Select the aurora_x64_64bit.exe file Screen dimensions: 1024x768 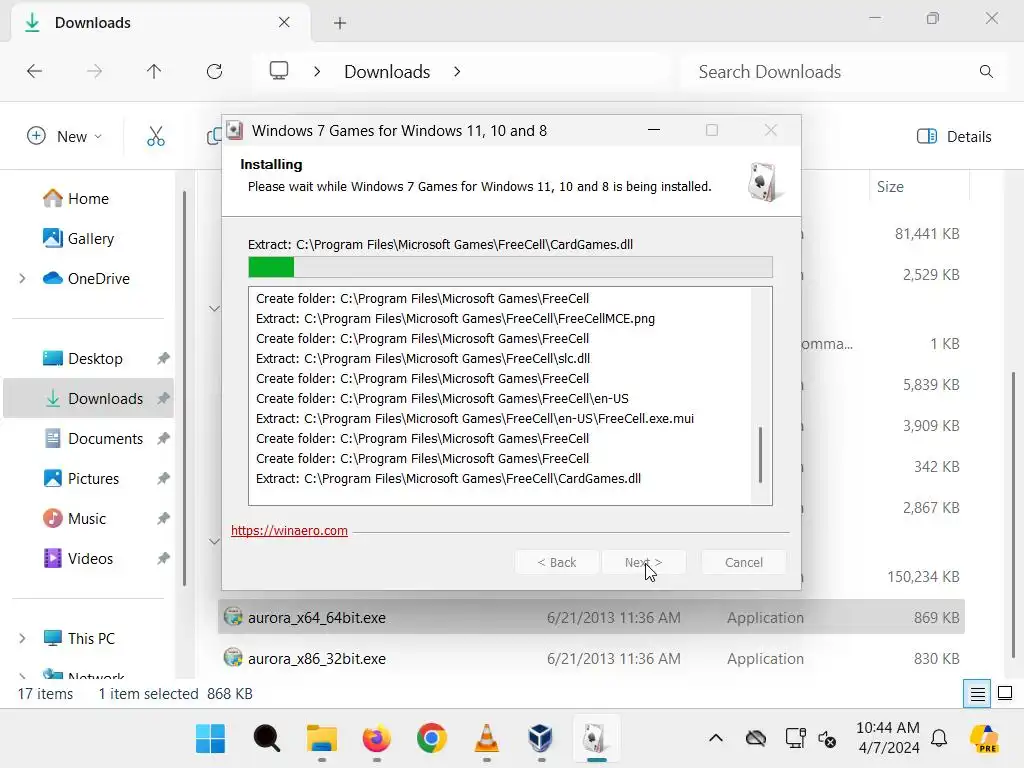pos(591,617)
